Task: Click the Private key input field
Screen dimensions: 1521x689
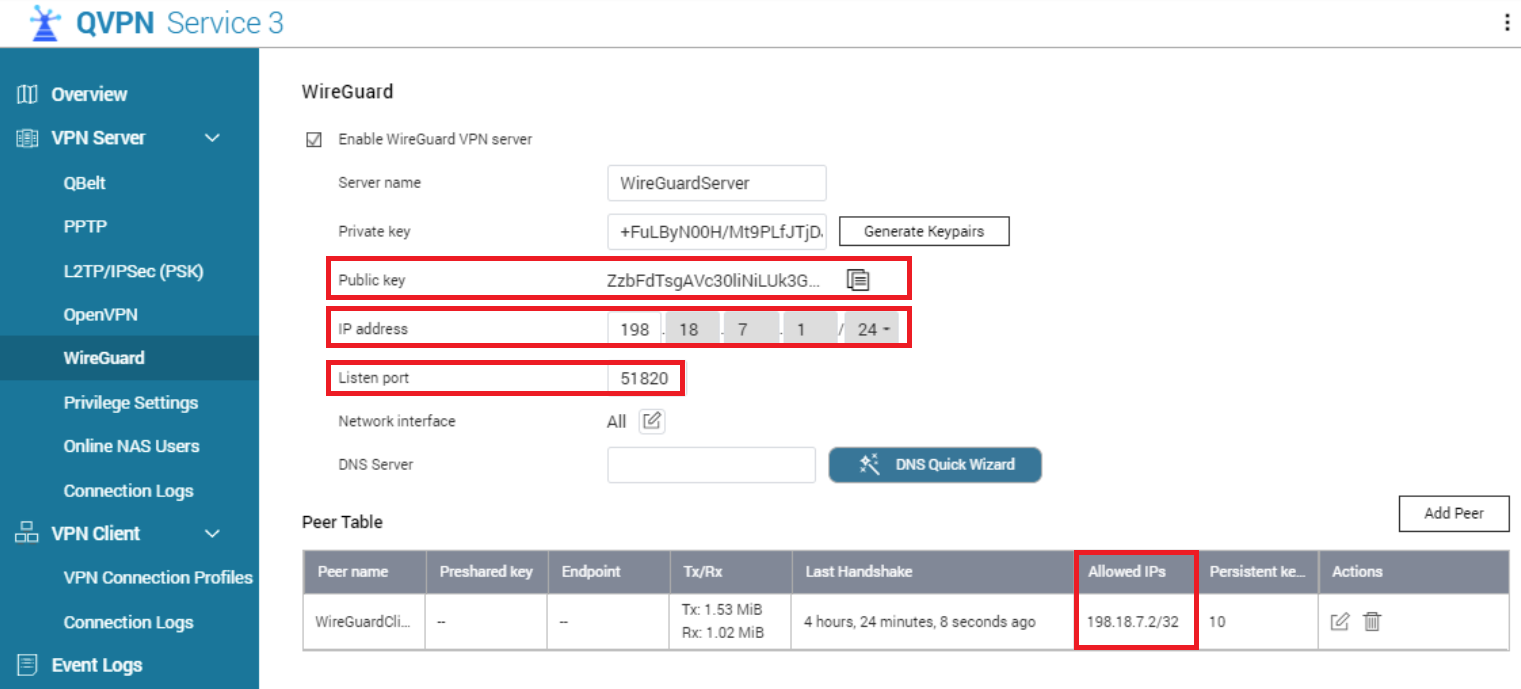Action: pos(717,231)
